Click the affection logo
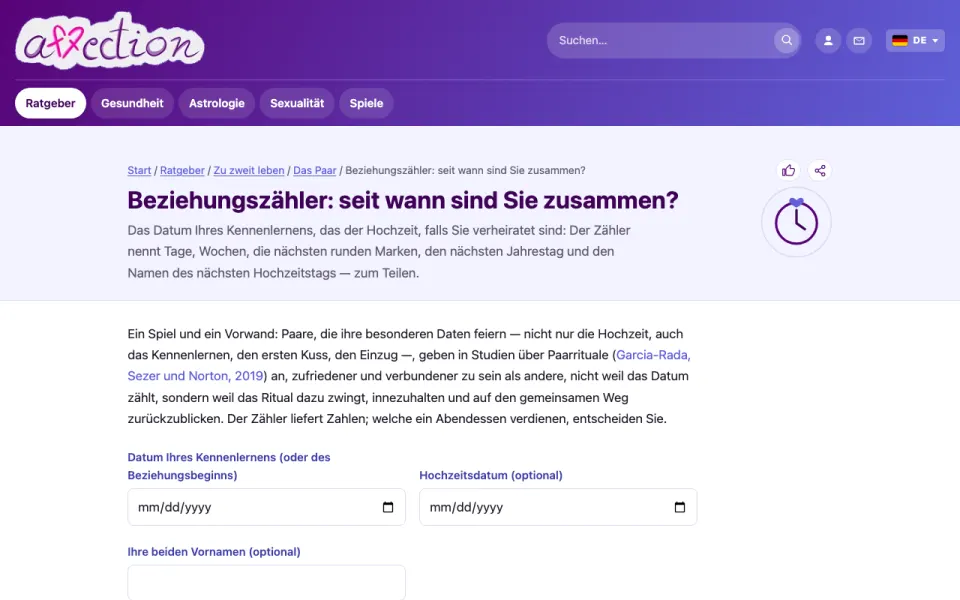960x600 pixels. 110,40
